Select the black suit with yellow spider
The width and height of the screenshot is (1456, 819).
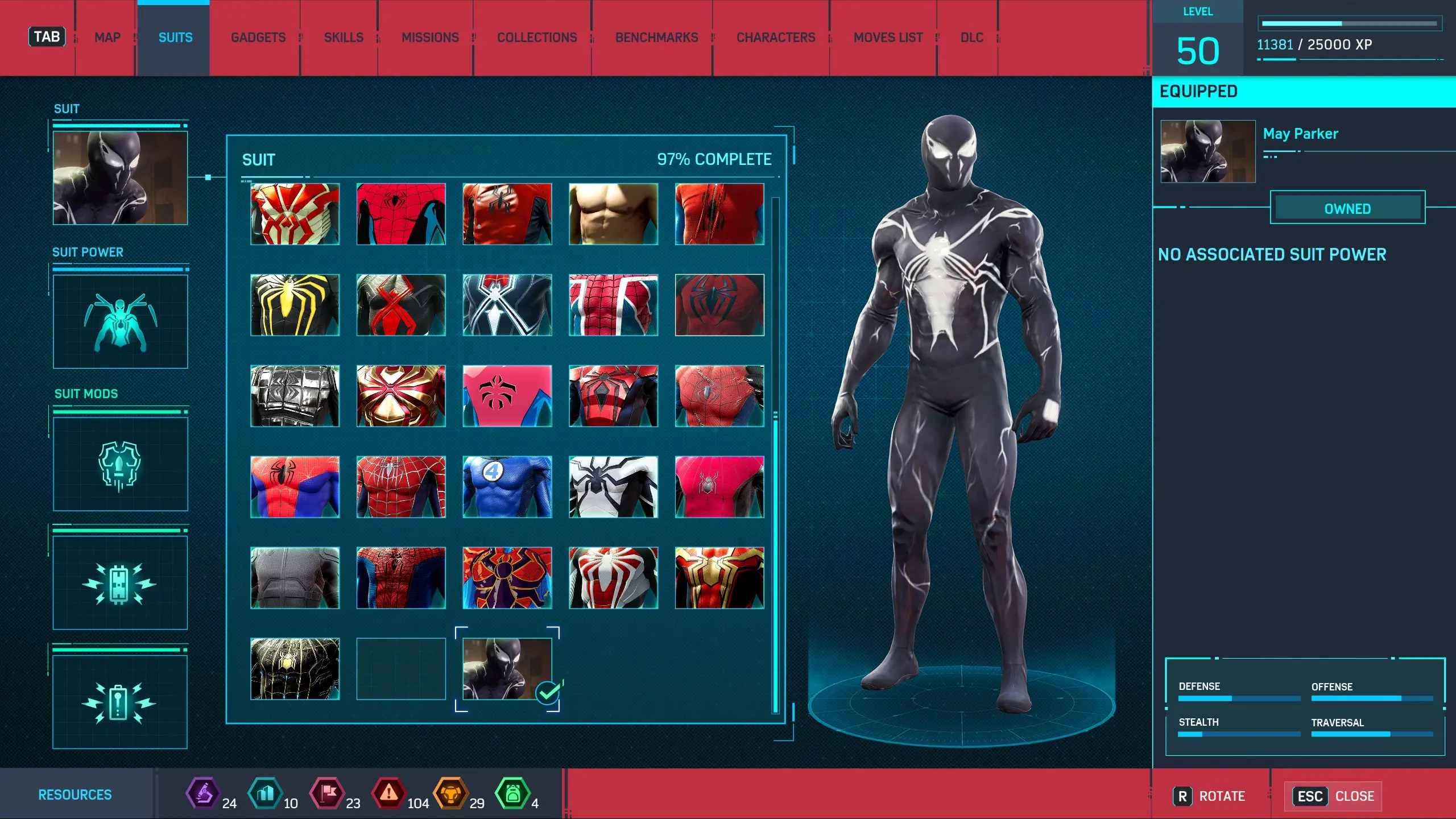[295, 305]
